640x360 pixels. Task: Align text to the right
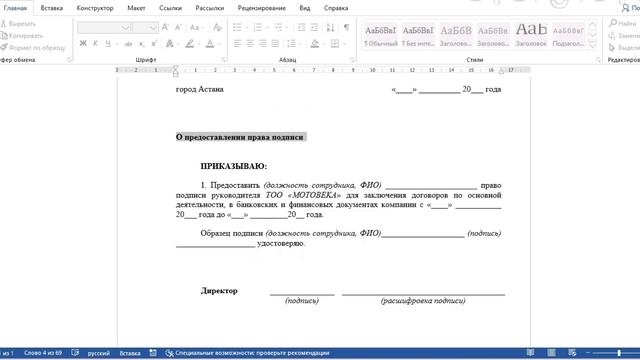(263, 43)
